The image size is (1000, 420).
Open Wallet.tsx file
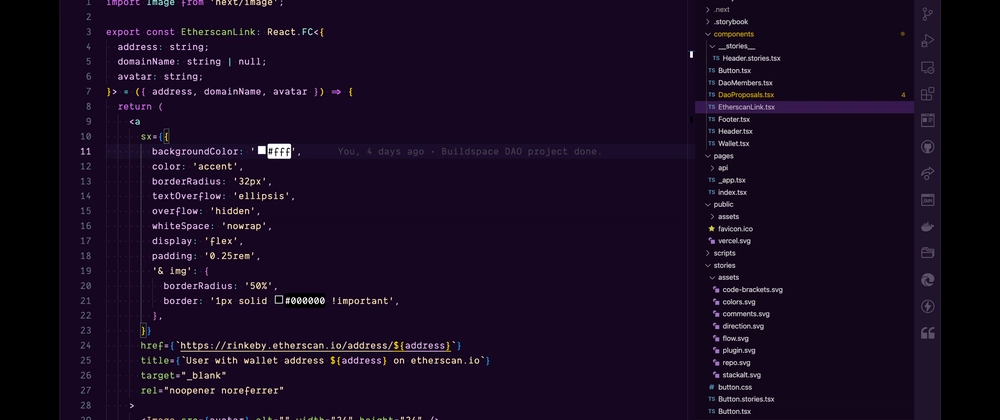tap(733, 144)
